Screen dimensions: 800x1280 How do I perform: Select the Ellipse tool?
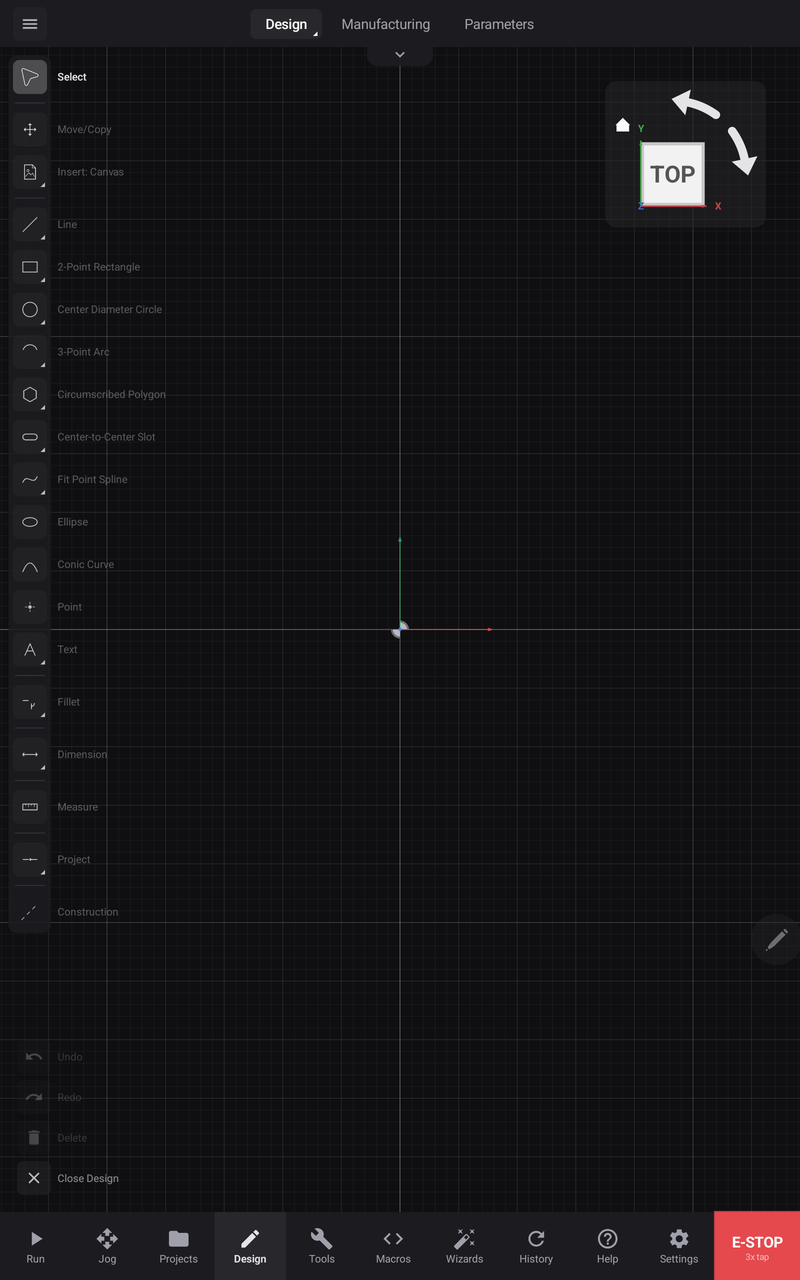tap(30, 522)
